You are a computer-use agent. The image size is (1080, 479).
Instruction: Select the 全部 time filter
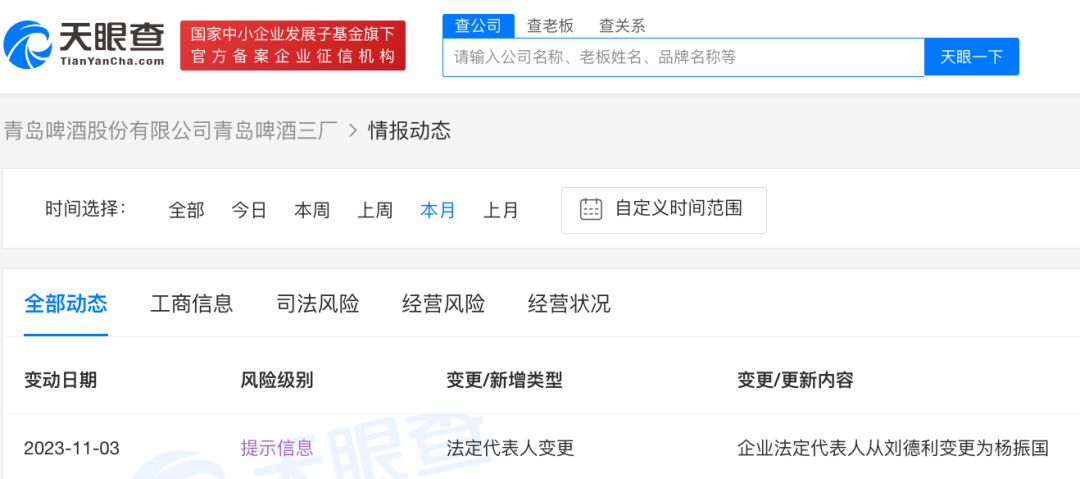point(187,210)
